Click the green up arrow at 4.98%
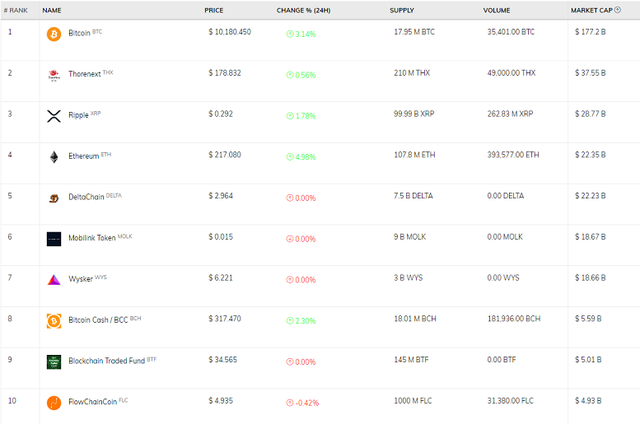Screen dimensions: 640x424 290,157
